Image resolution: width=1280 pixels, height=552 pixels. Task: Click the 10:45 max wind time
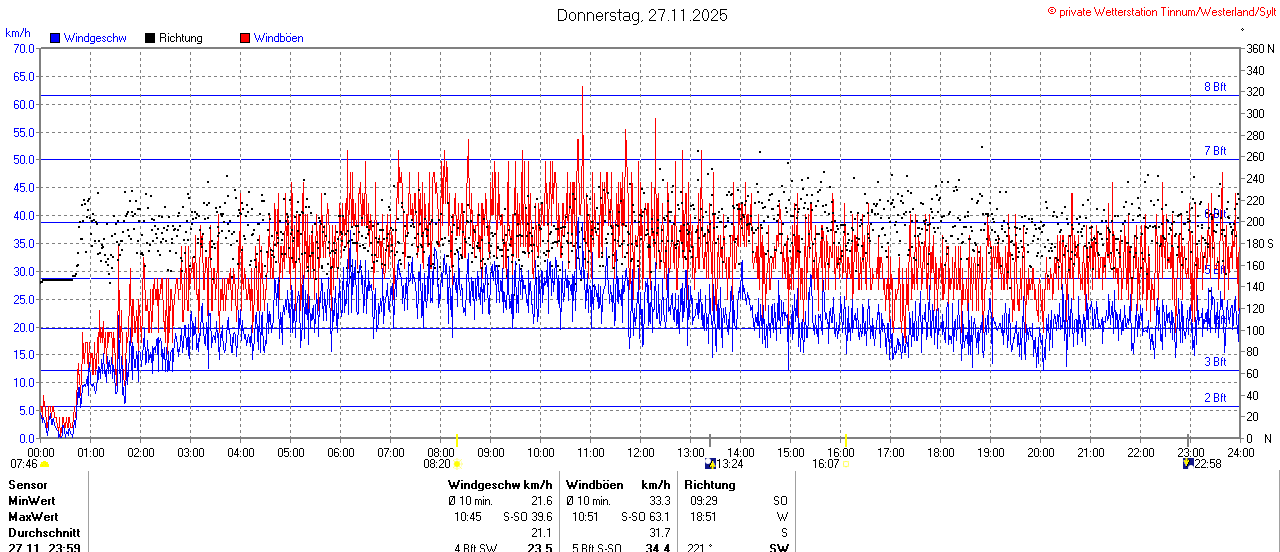pos(468,517)
